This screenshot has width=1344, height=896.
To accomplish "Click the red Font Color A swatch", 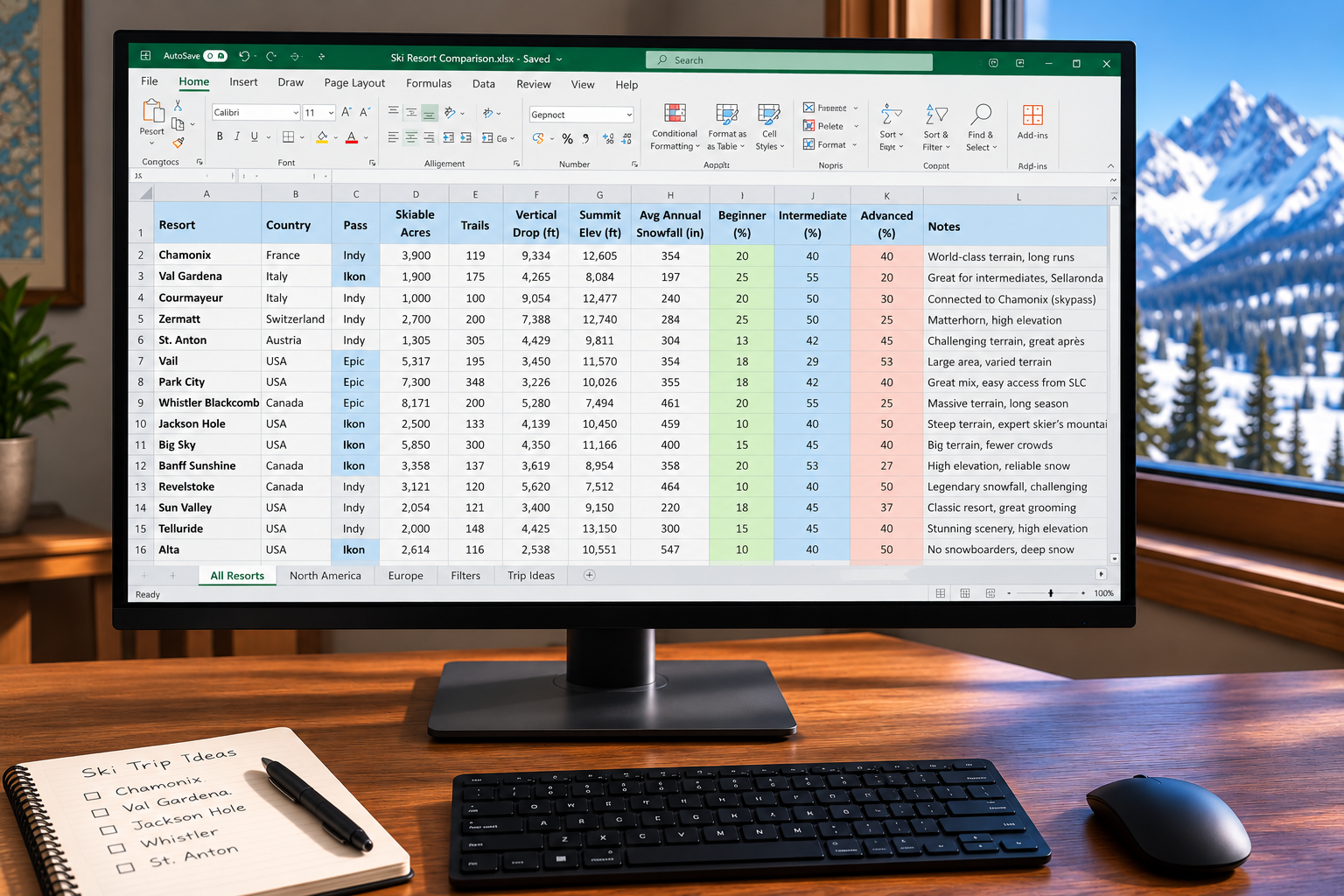I will click(x=352, y=137).
